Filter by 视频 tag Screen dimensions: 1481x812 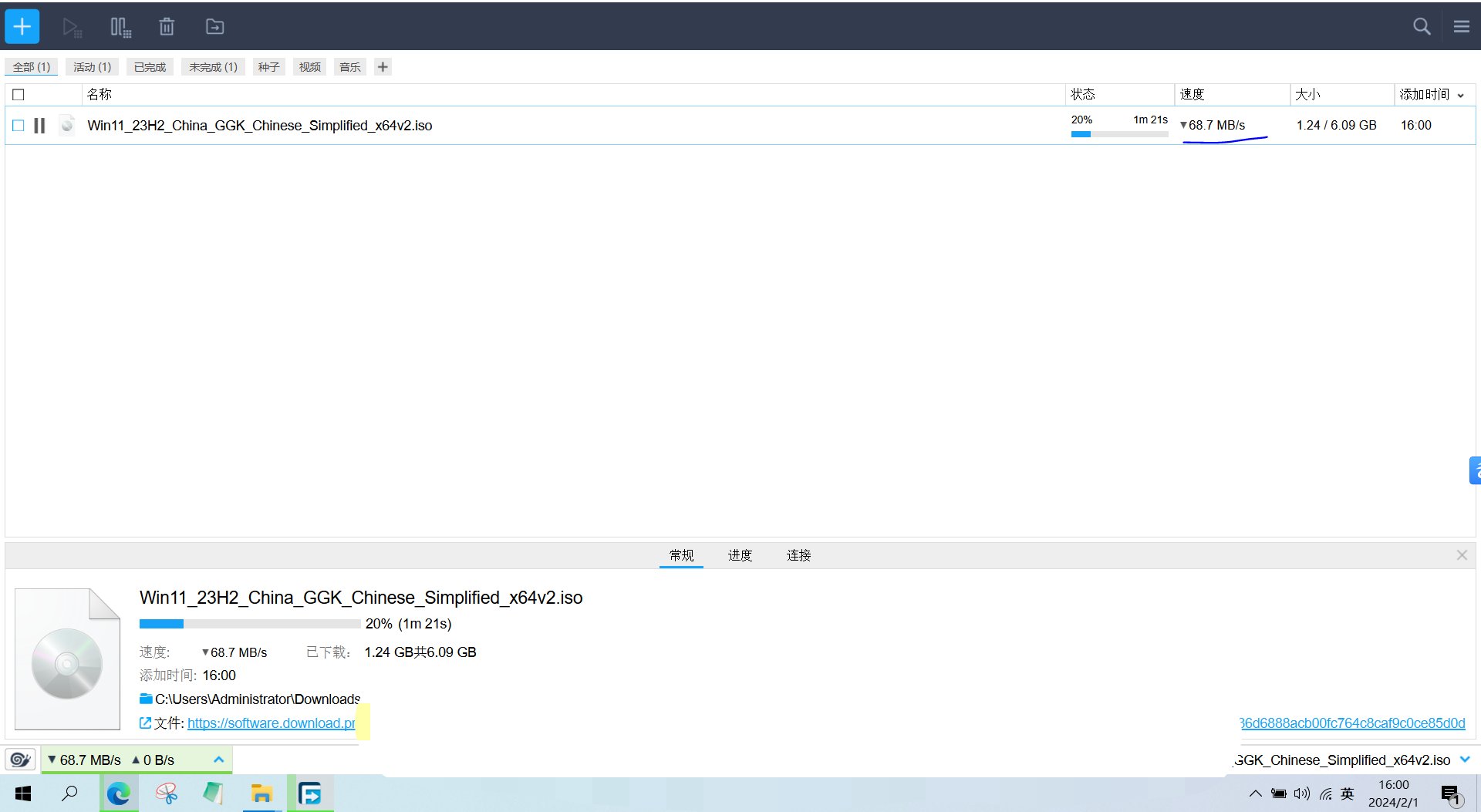coord(309,67)
